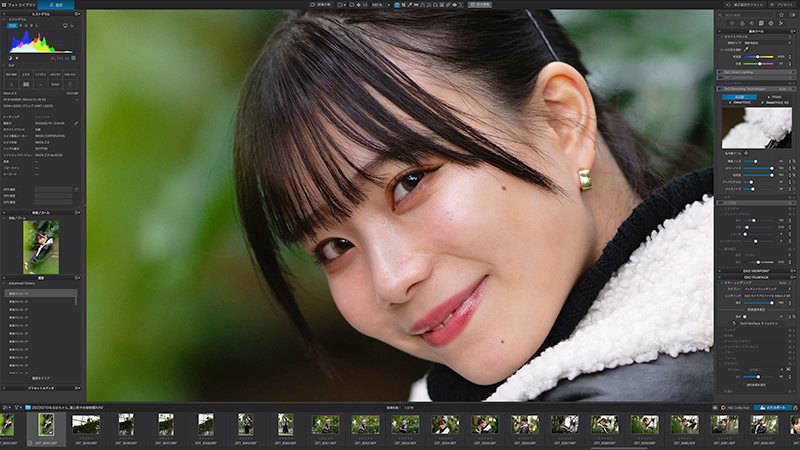Image resolution: width=800 pixels, height=450 pixels.
Task: Pick the white balance color pipette
Action: pos(746,49)
